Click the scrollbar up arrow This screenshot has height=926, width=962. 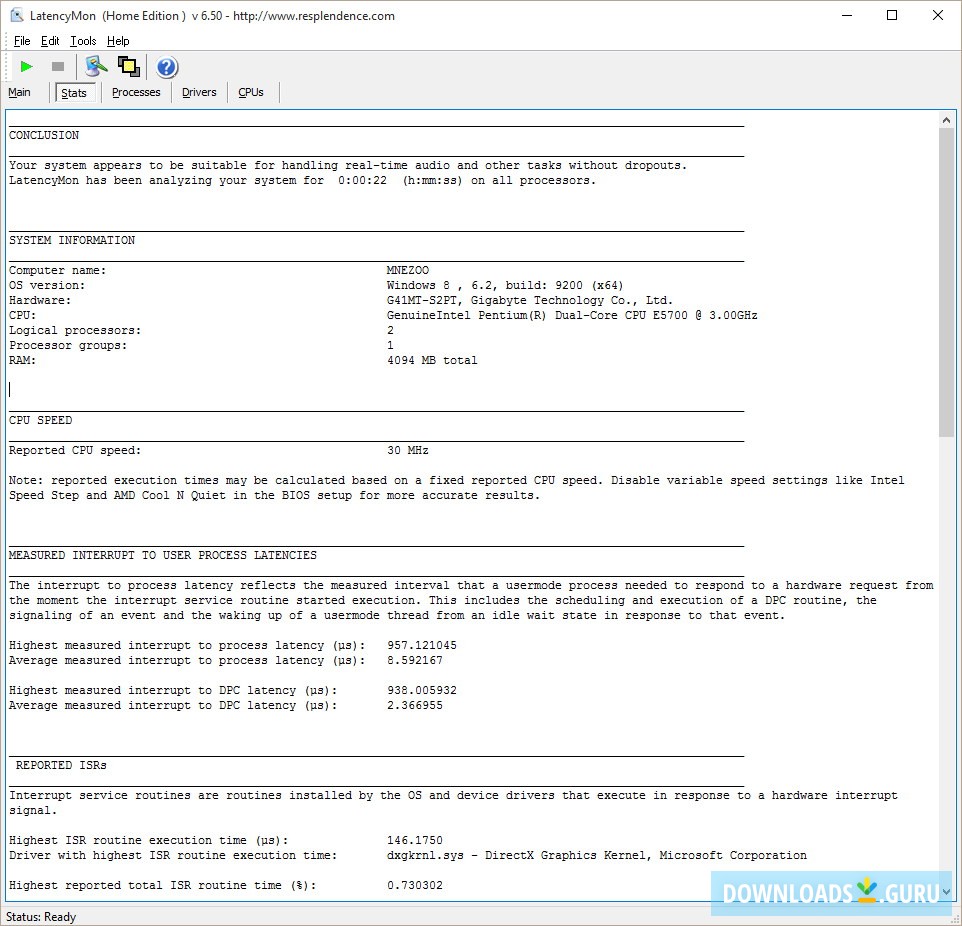(946, 120)
